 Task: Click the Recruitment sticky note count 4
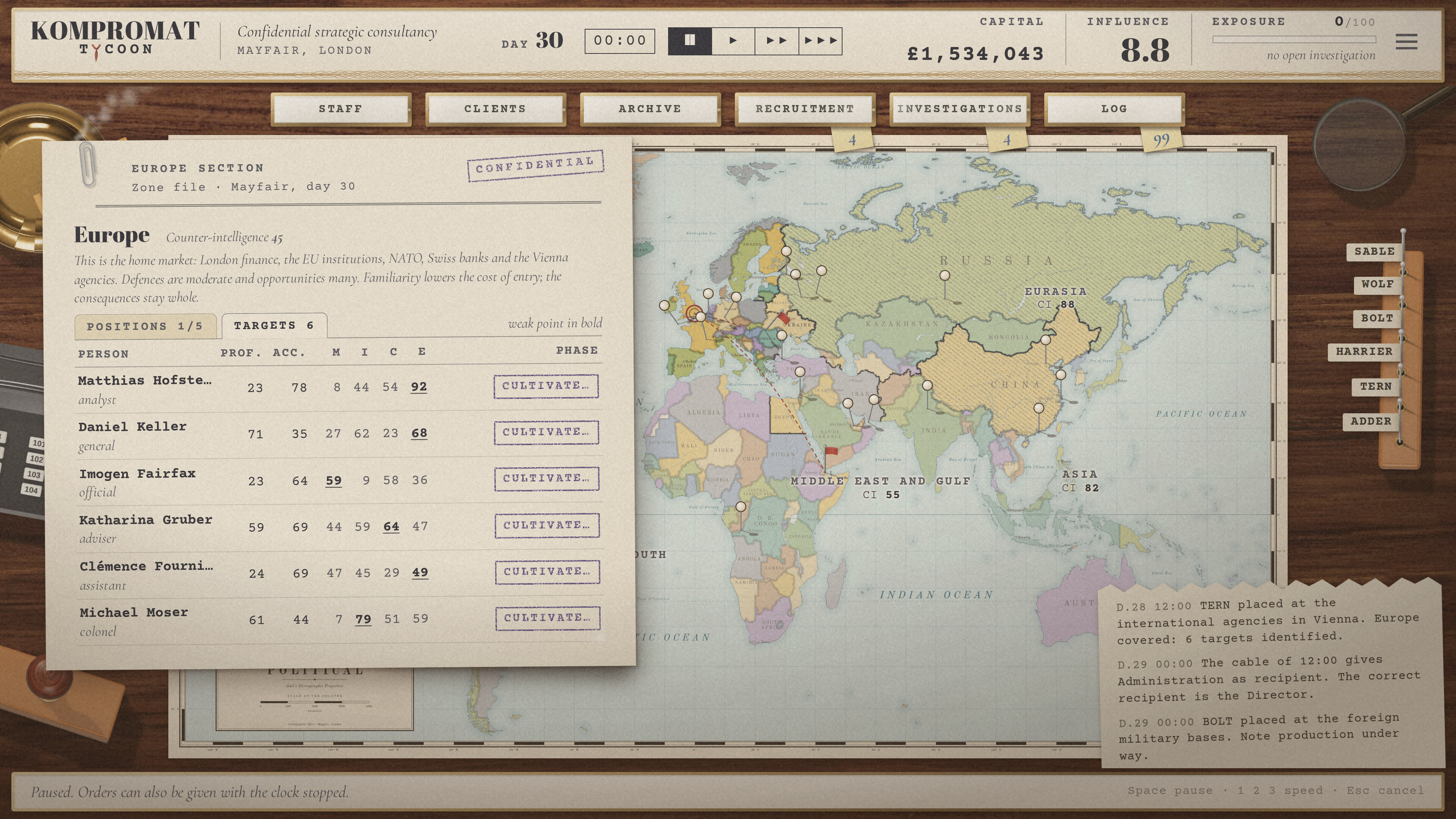point(852,140)
